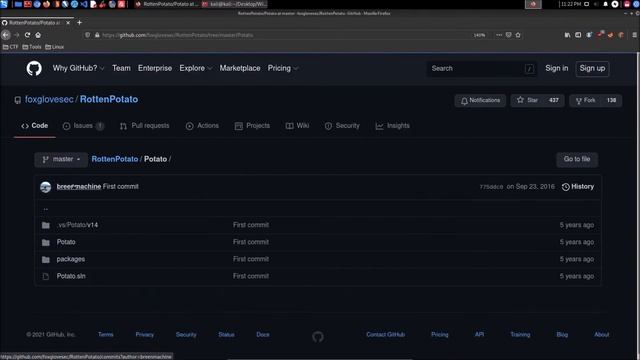Open the Projects tab
The height and width of the screenshot is (360, 640).
coord(252,126)
